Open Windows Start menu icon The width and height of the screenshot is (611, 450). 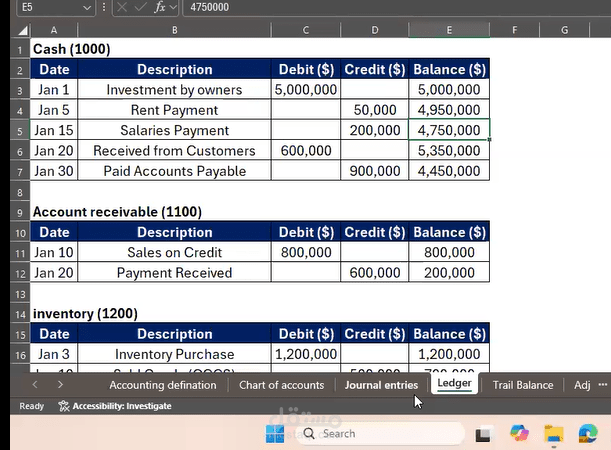tap(275, 434)
